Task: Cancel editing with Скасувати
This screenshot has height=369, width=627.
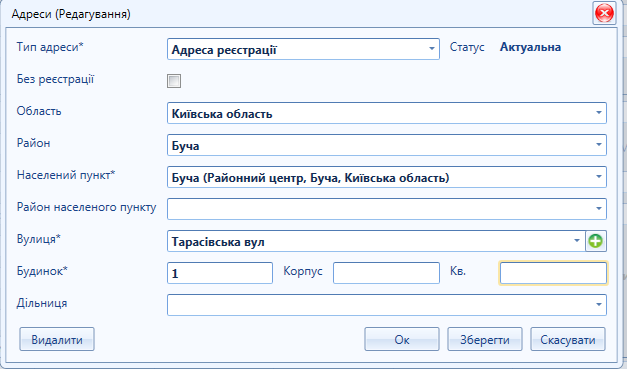Action: 568,339
